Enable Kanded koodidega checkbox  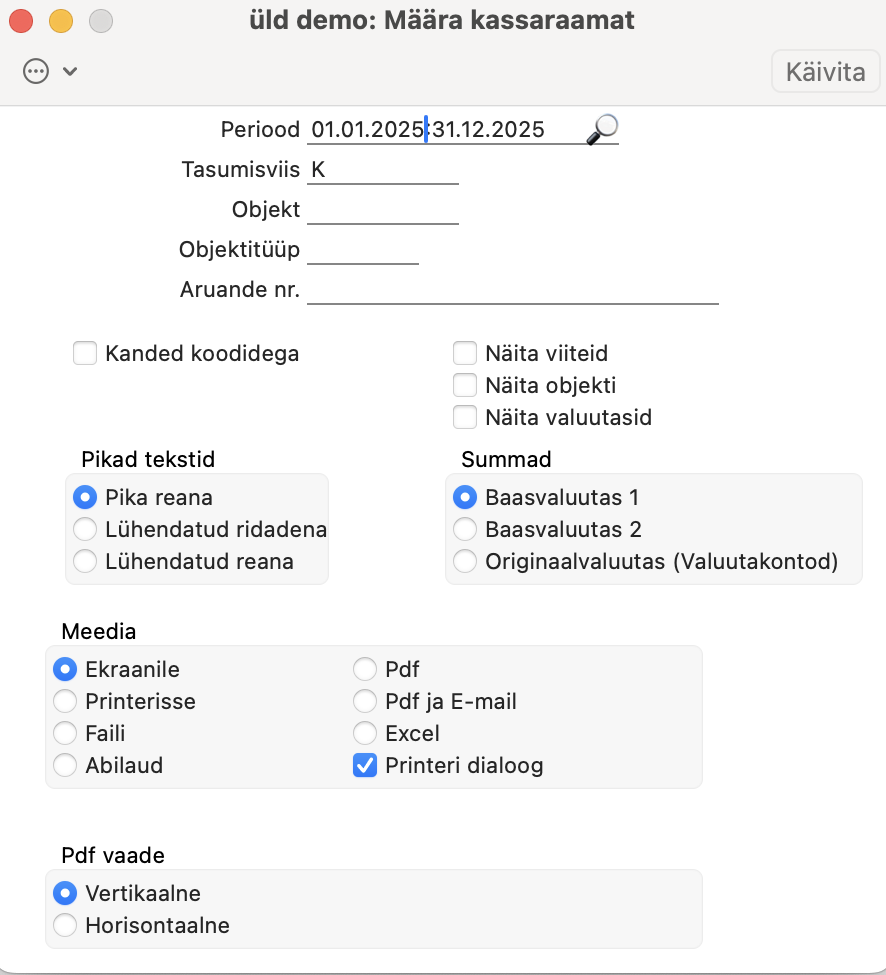85,353
